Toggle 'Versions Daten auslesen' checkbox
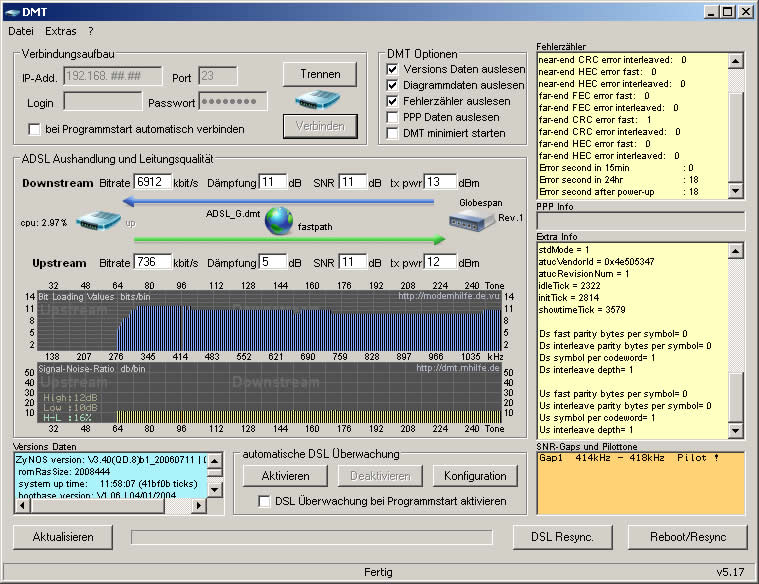This screenshot has width=759, height=584. pos(393,69)
